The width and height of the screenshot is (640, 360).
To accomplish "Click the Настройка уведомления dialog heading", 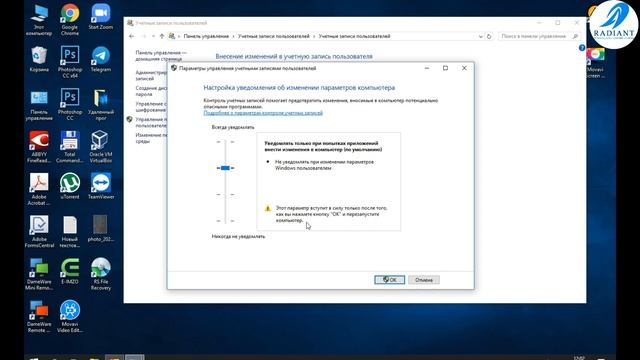I will point(299,88).
